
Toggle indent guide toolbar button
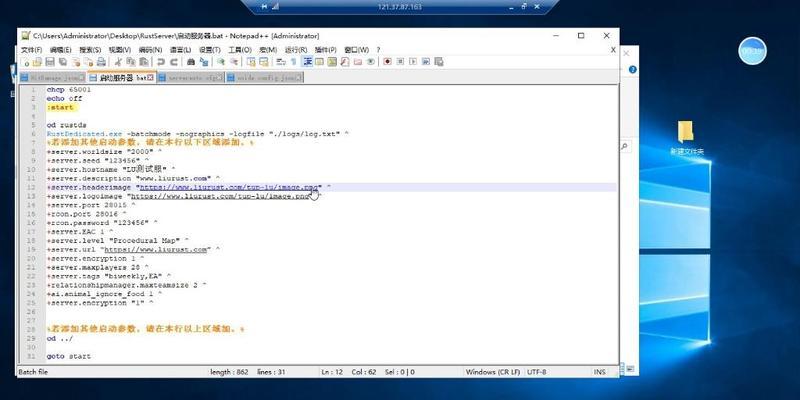[x=307, y=62]
